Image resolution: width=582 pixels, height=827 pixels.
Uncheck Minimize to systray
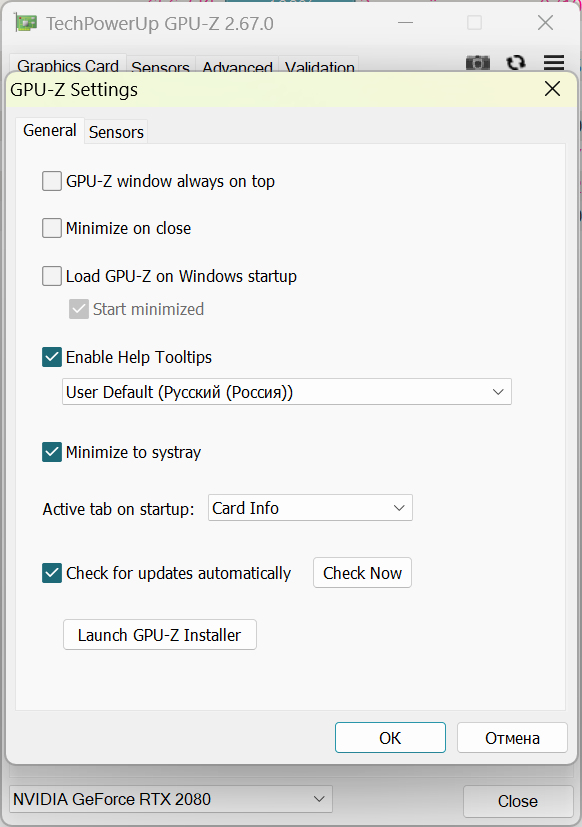(x=52, y=452)
